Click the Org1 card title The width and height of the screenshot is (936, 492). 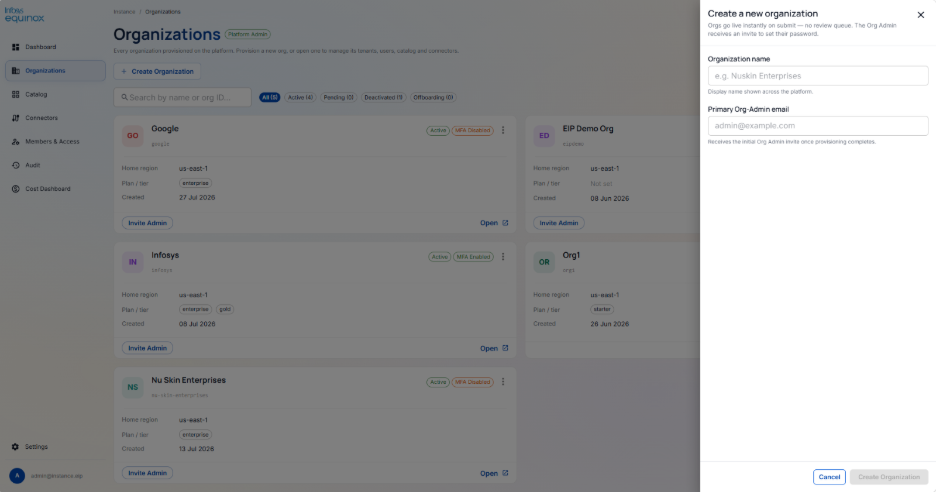coord(571,255)
